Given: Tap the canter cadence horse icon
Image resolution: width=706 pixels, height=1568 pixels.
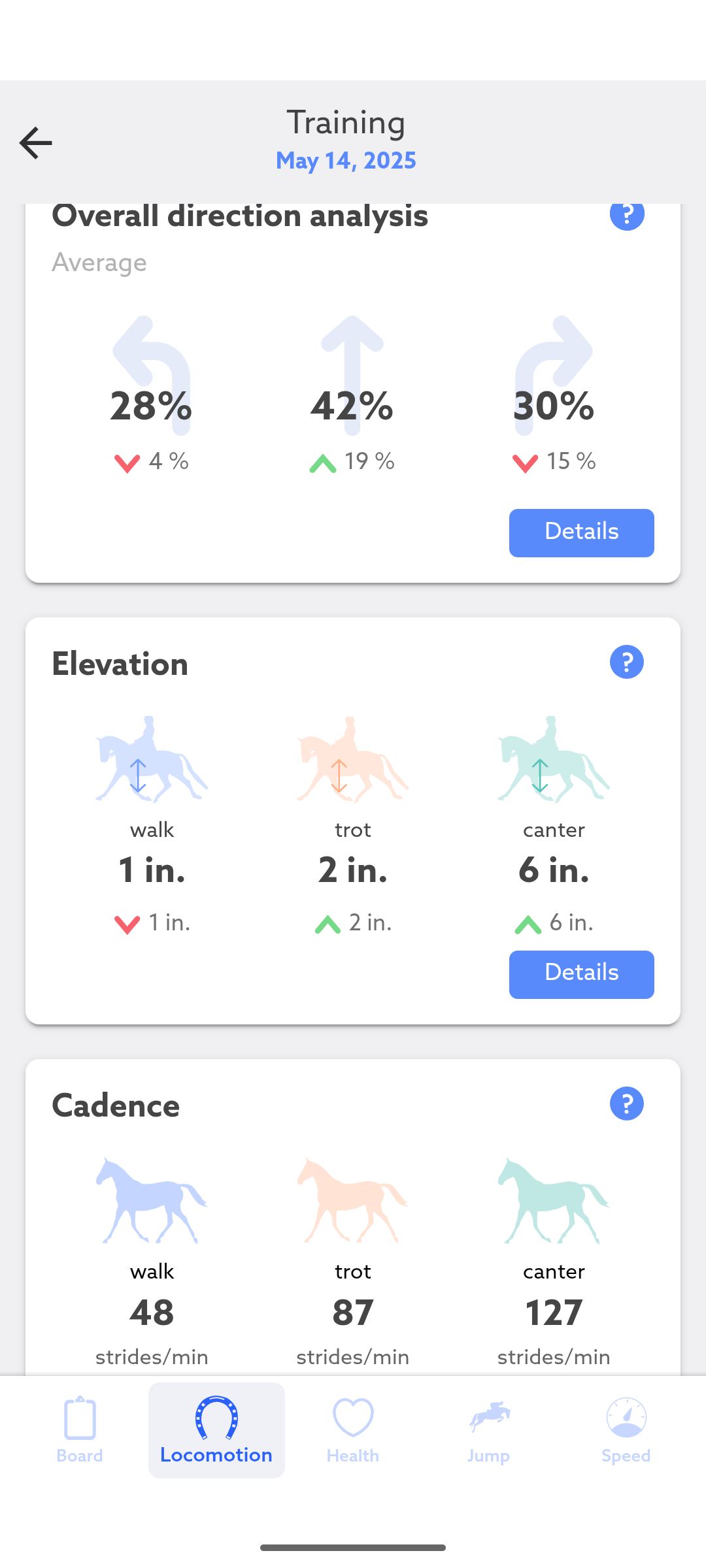Looking at the screenshot, I should click(x=553, y=1201).
